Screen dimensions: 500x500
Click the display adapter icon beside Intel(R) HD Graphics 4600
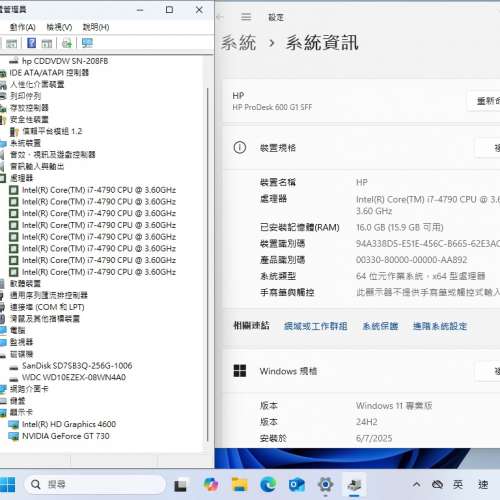pos(14,424)
